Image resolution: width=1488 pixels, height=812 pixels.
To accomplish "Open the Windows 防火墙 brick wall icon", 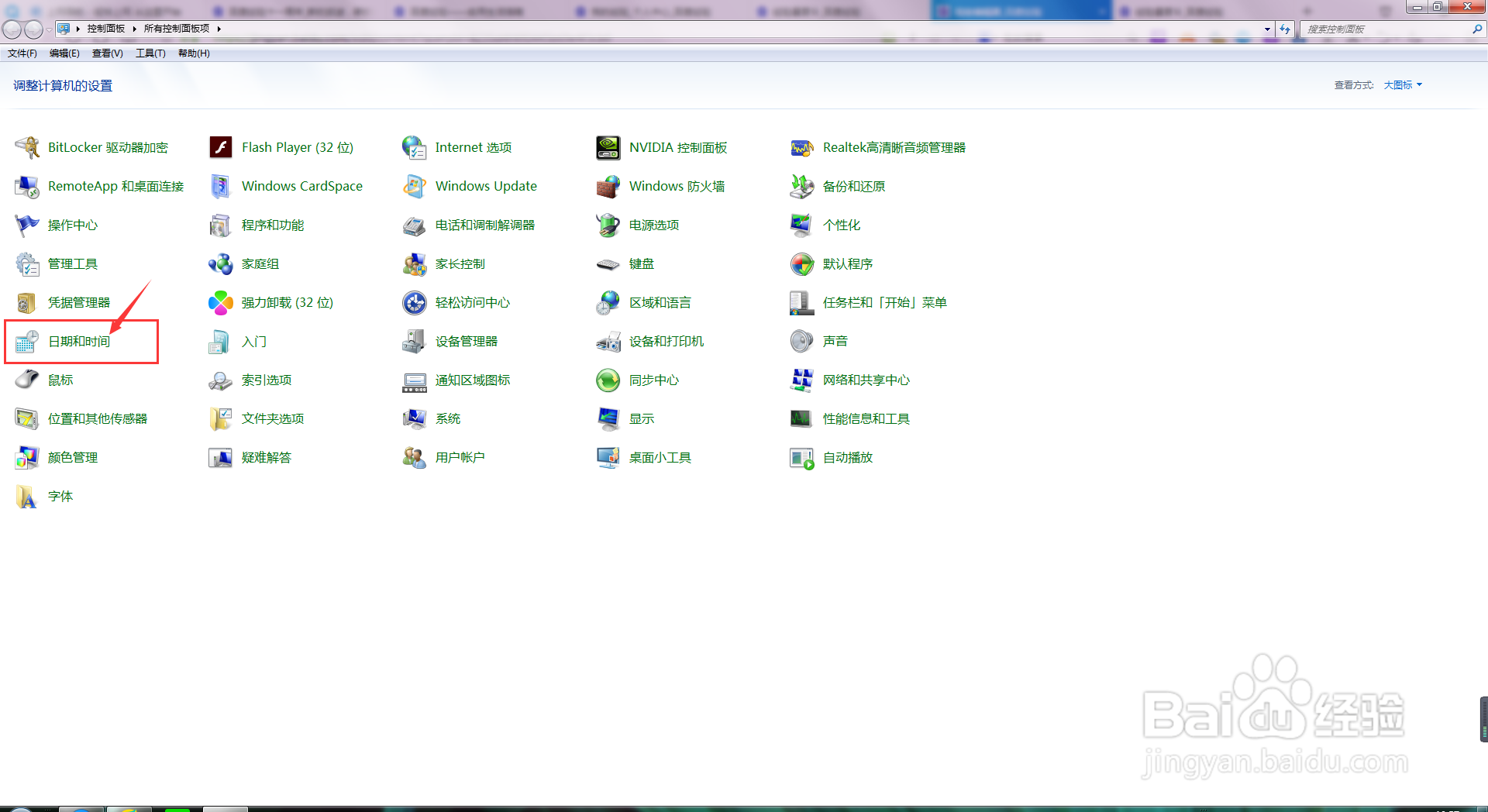I will coord(608,186).
